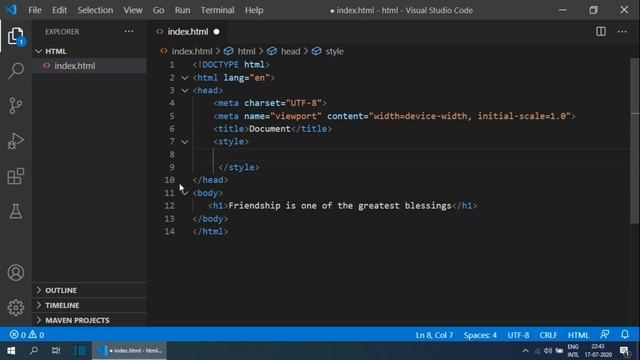Viewport: 640px width, 360px height.
Task: Open the Search view in activity bar
Action: 16,71
